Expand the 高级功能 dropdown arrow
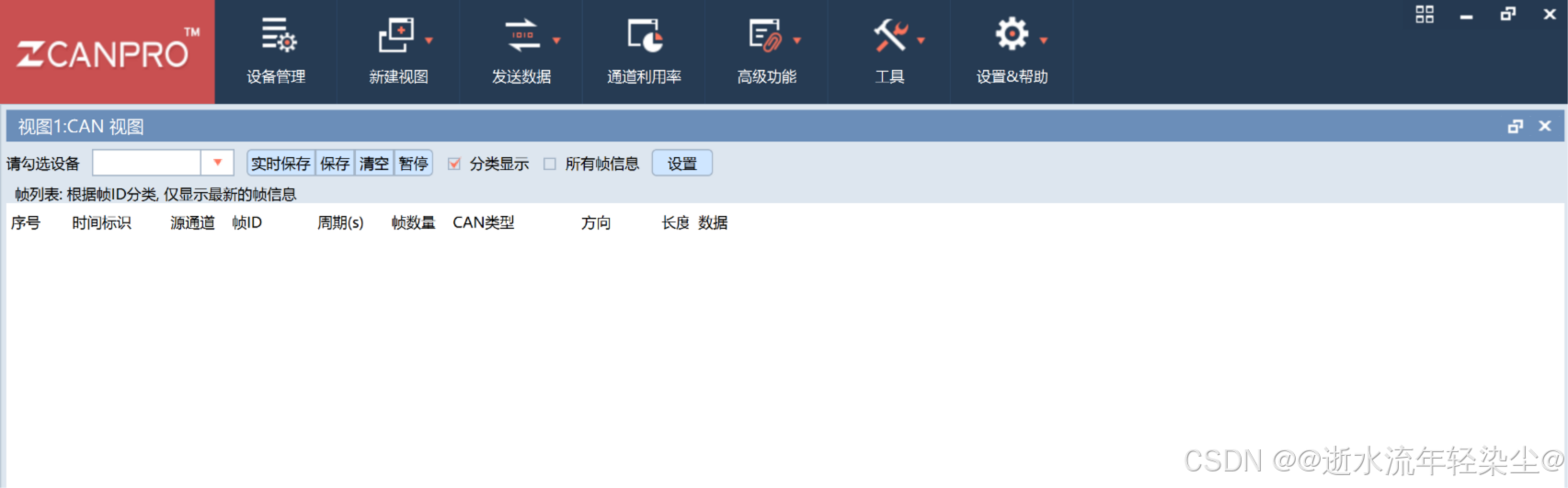This screenshot has width=1568, height=488. click(796, 40)
